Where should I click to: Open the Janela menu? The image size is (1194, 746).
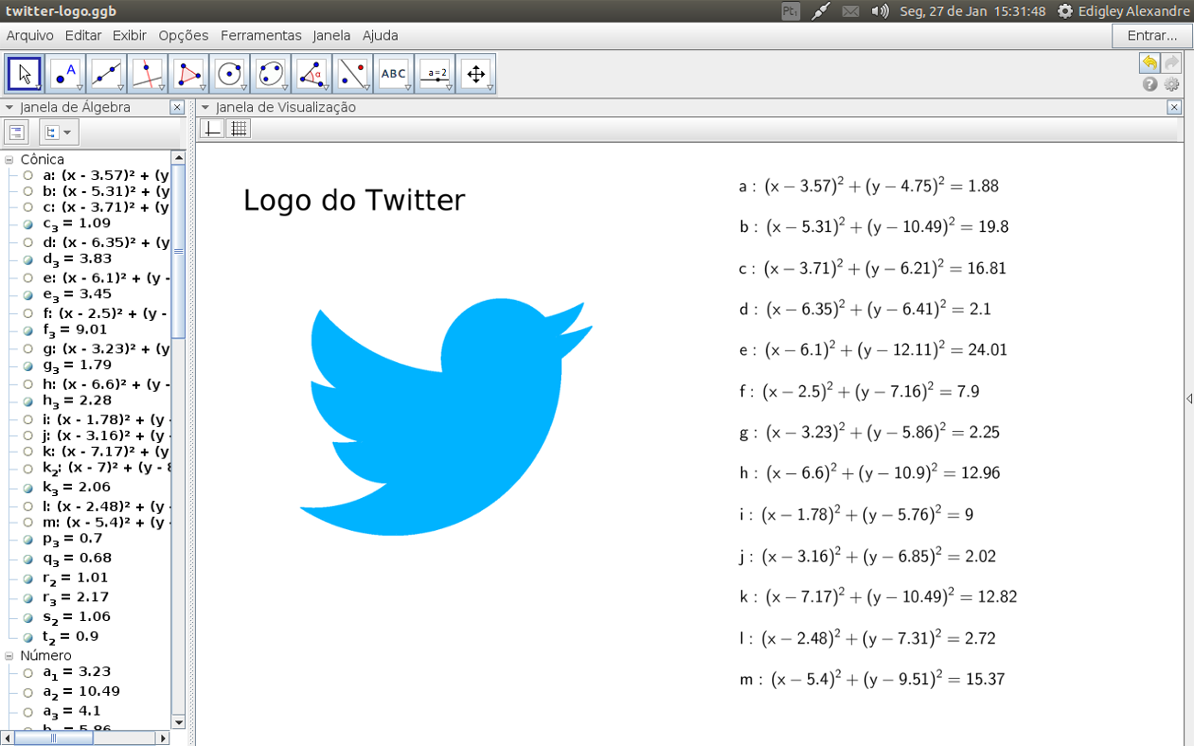coord(331,36)
